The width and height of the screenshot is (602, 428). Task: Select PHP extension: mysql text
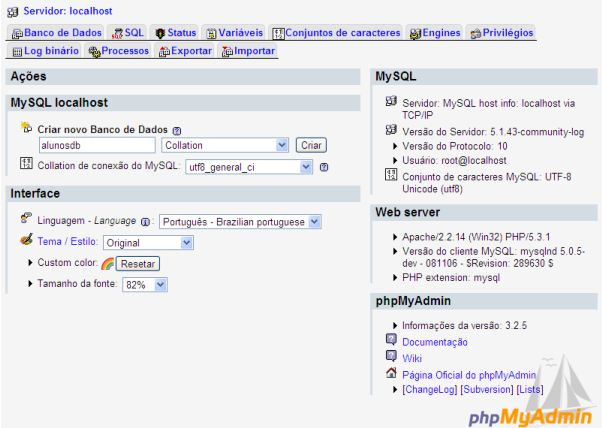451,278
